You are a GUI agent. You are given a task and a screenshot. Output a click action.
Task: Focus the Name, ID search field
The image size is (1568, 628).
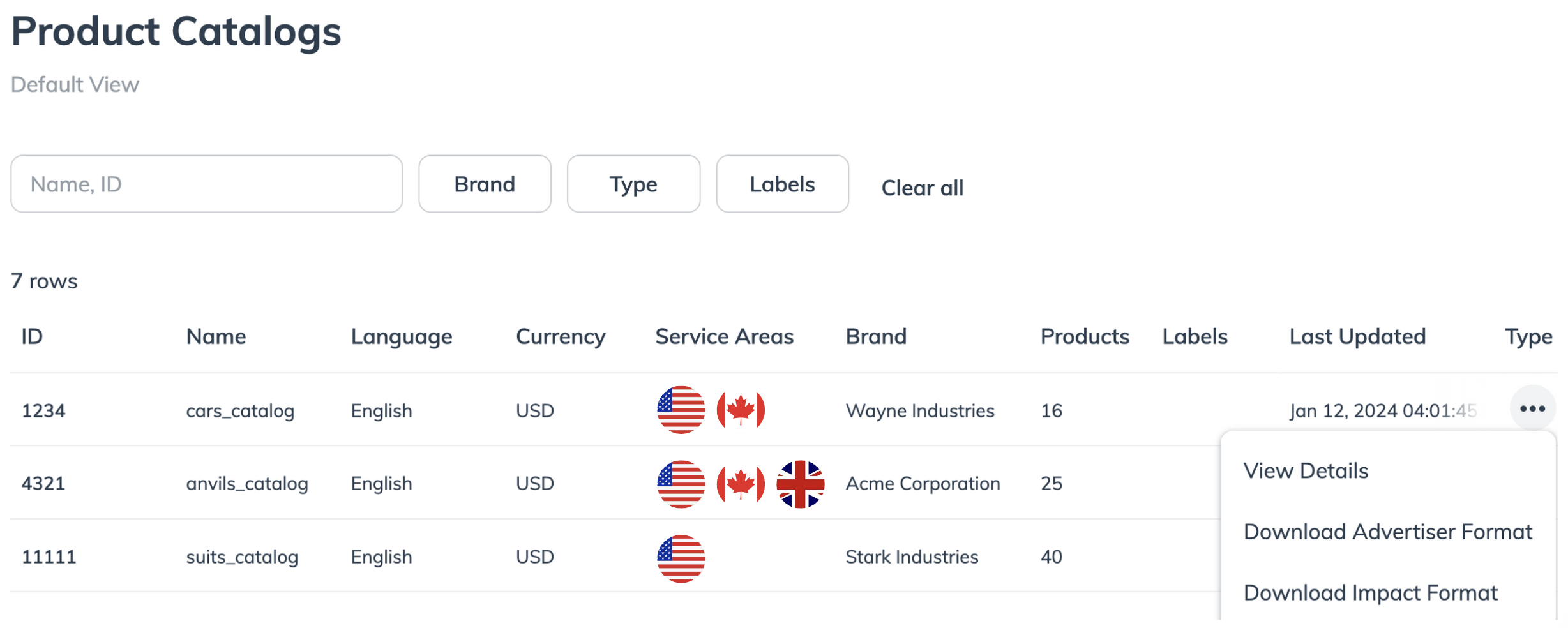pyautogui.click(x=206, y=184)
